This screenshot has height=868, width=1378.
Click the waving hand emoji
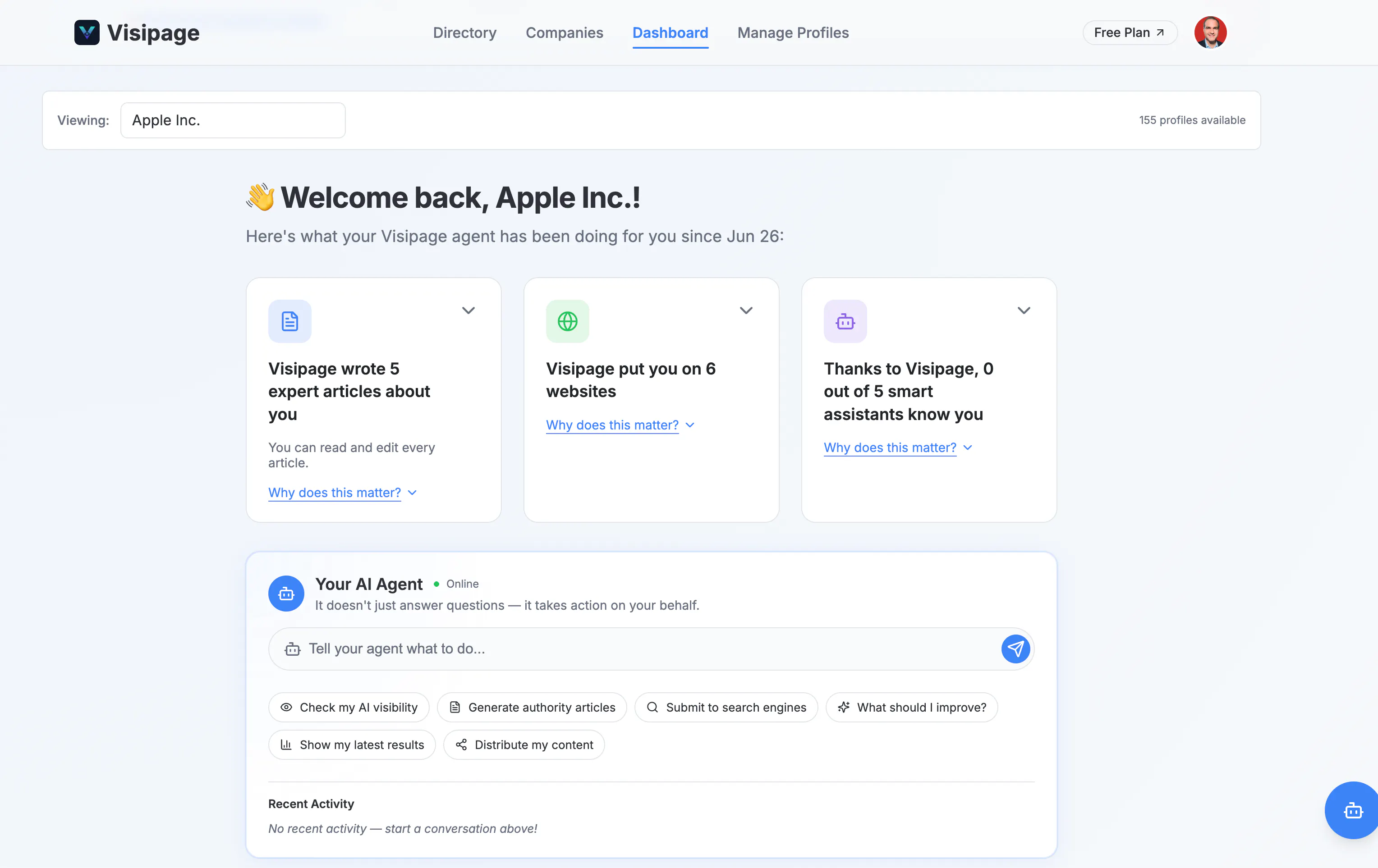(x=260, y=197)
